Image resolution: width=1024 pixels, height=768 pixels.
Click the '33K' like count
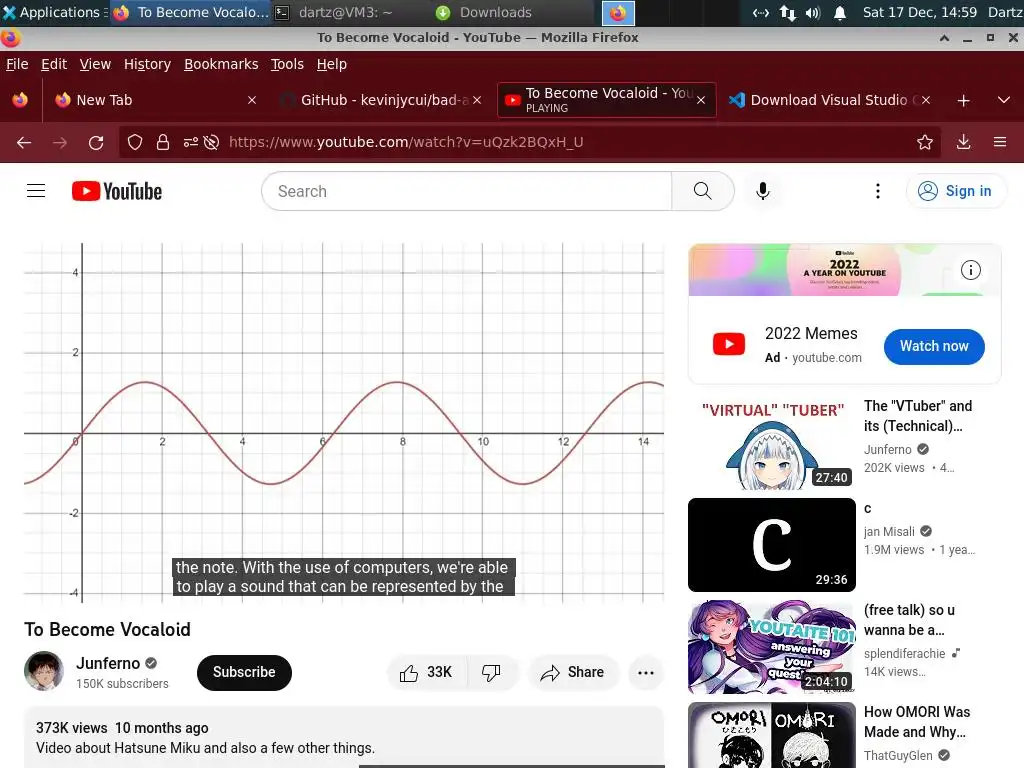[x=440, y=673]
